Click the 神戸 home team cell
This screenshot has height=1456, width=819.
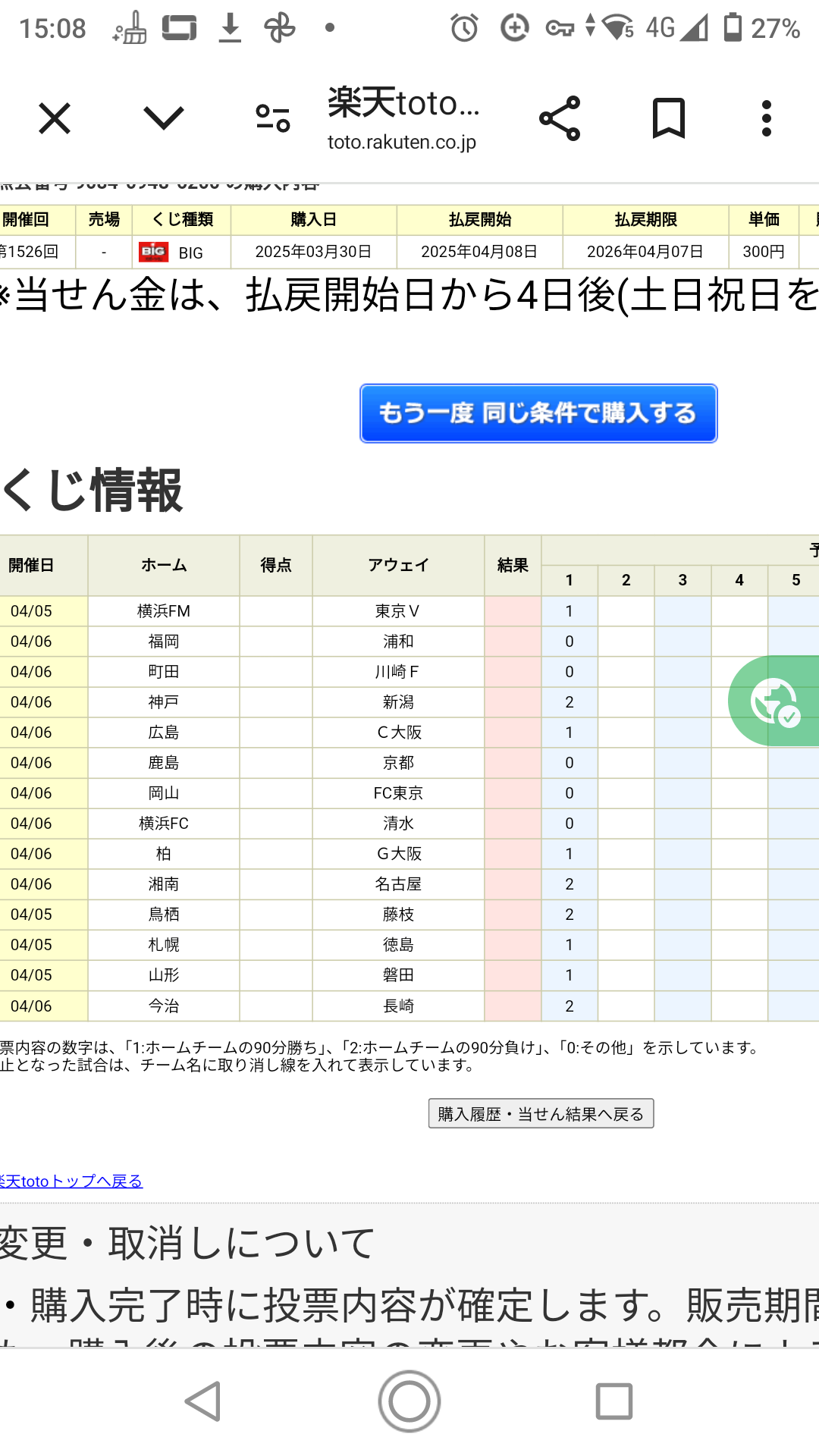click(x=164, y=702)
